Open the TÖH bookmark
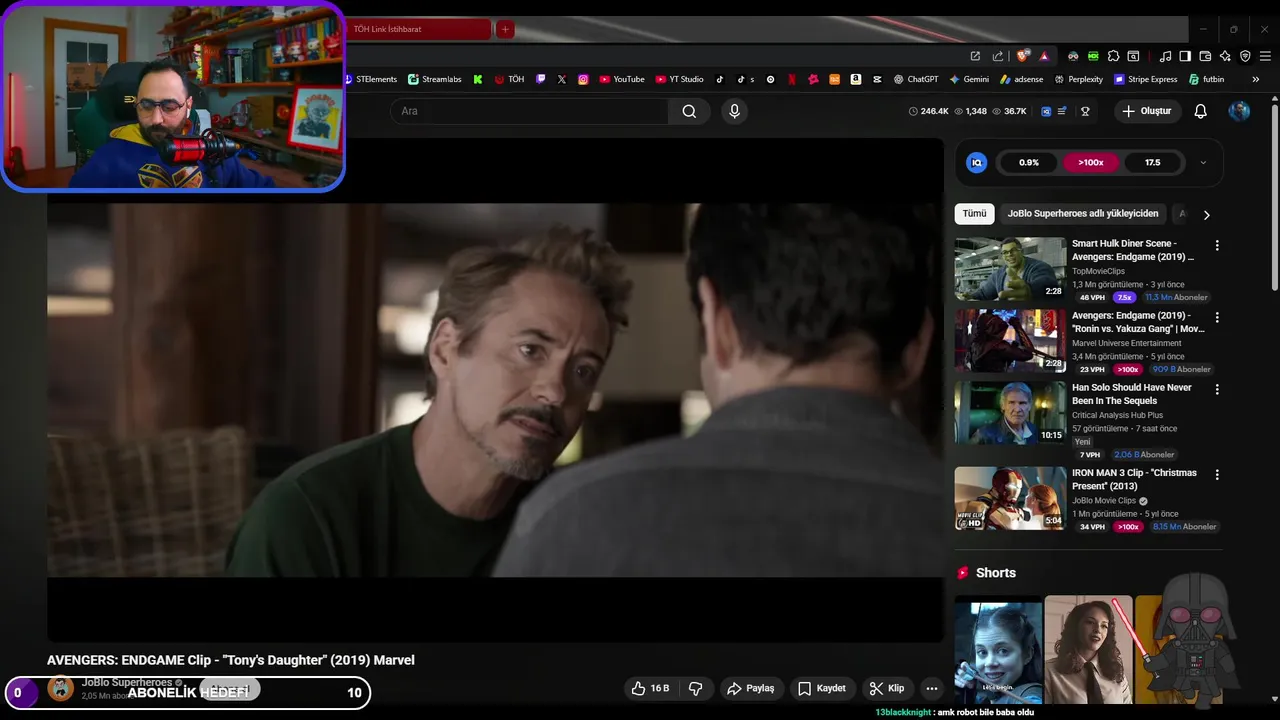This screenshot has width=1280, height=720. [510, 79]
